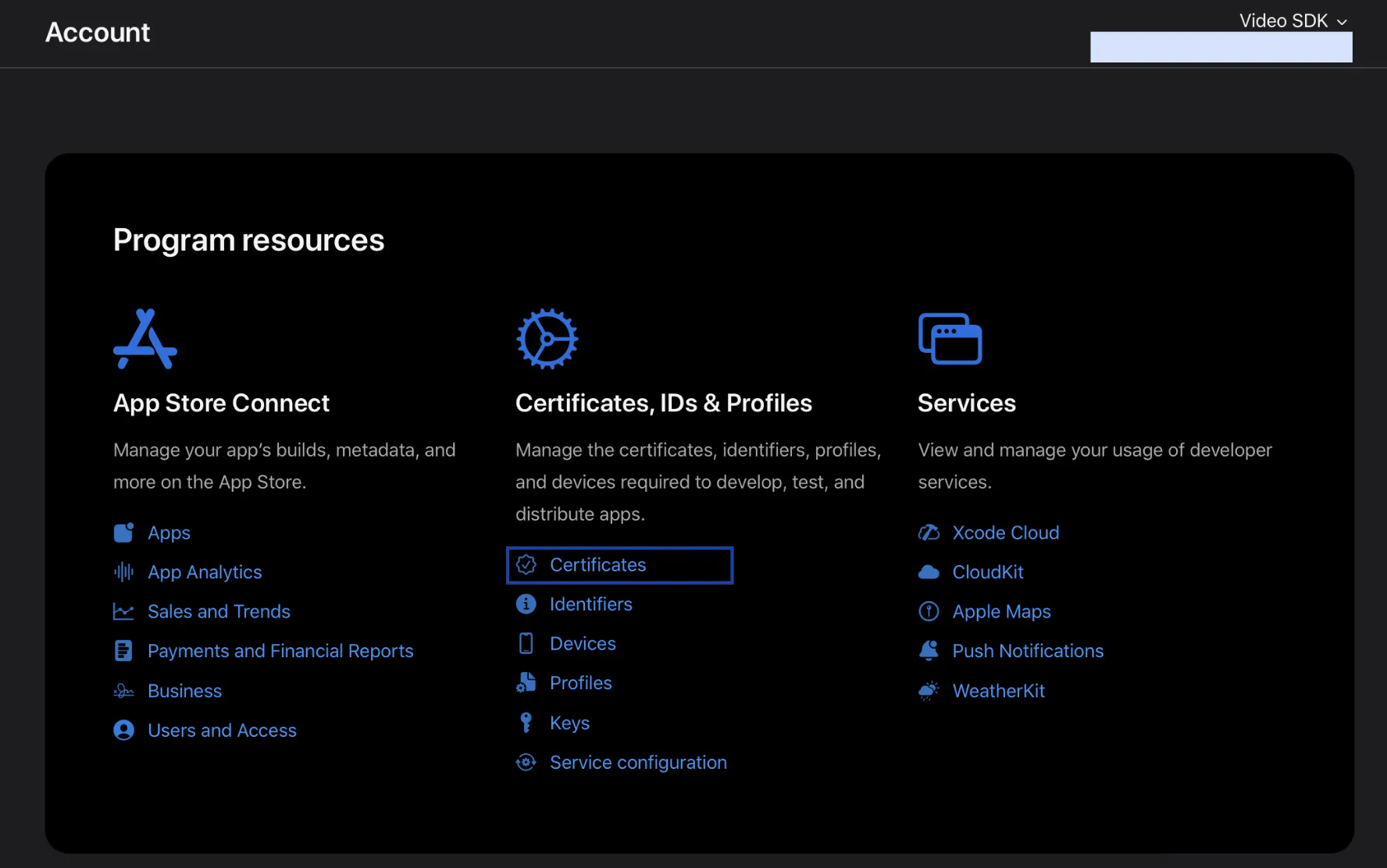Click the Services heading
The width and height of the screenshot is (1387, 868).
tap(967, 403)
